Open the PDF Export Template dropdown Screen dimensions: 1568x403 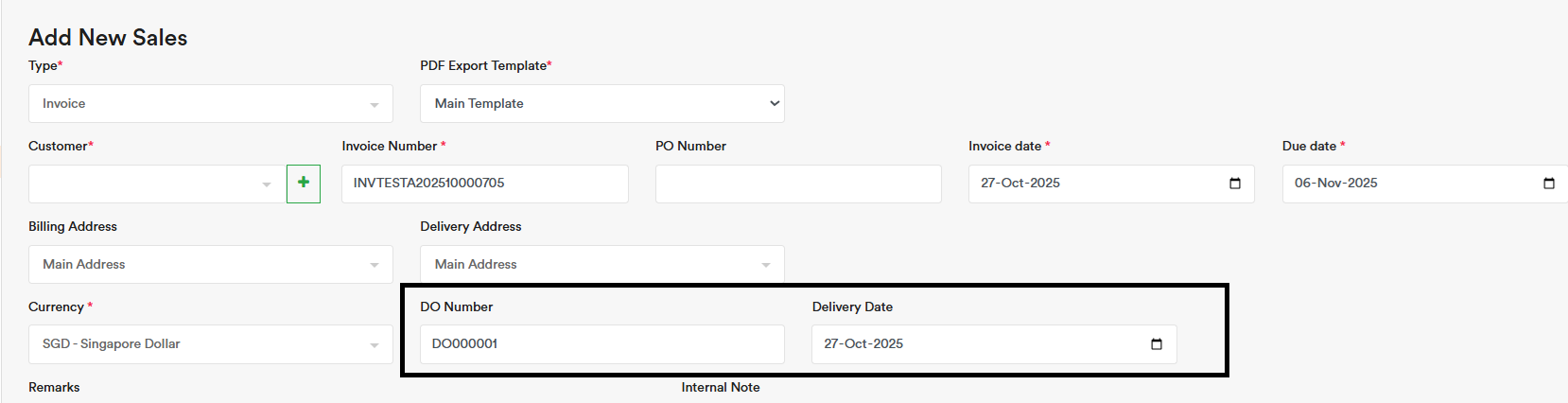601,104
